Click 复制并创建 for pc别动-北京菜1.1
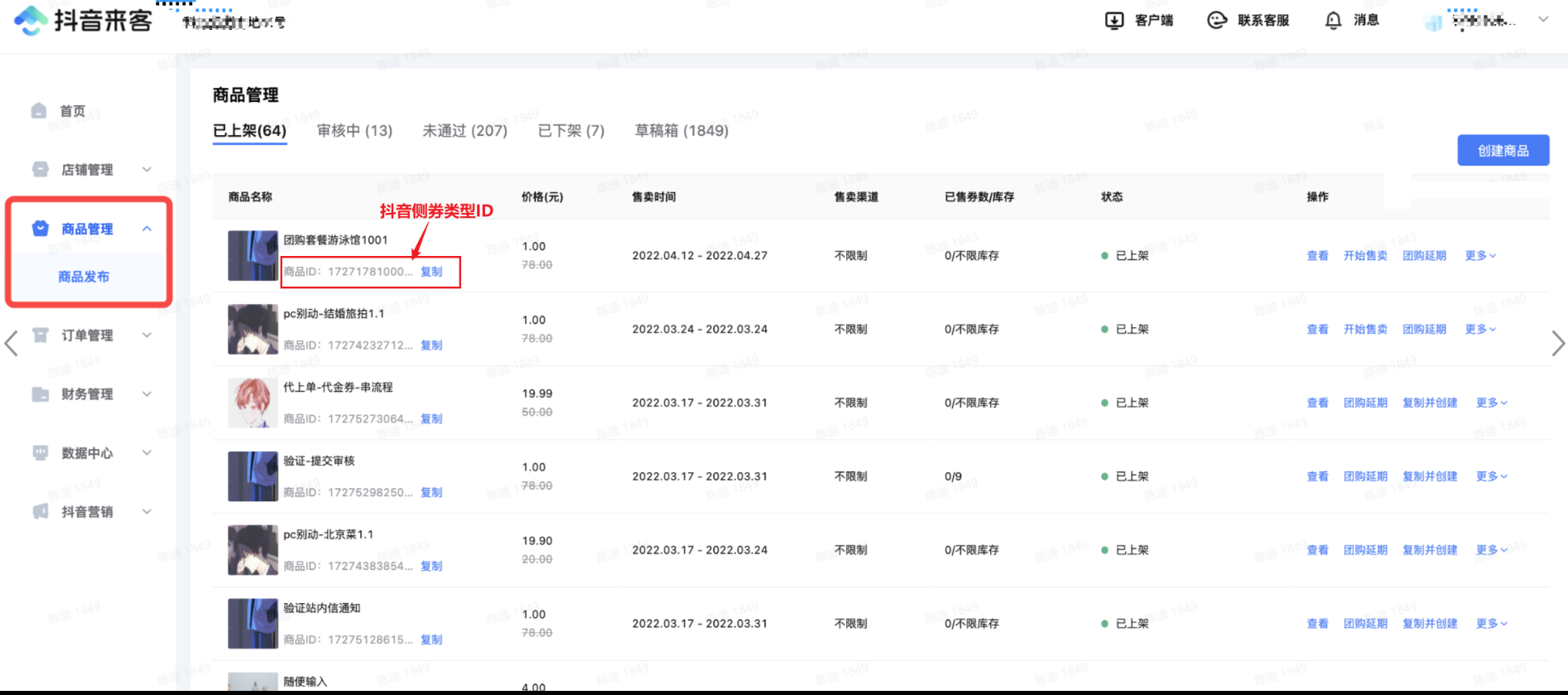 coord(1430,551)
